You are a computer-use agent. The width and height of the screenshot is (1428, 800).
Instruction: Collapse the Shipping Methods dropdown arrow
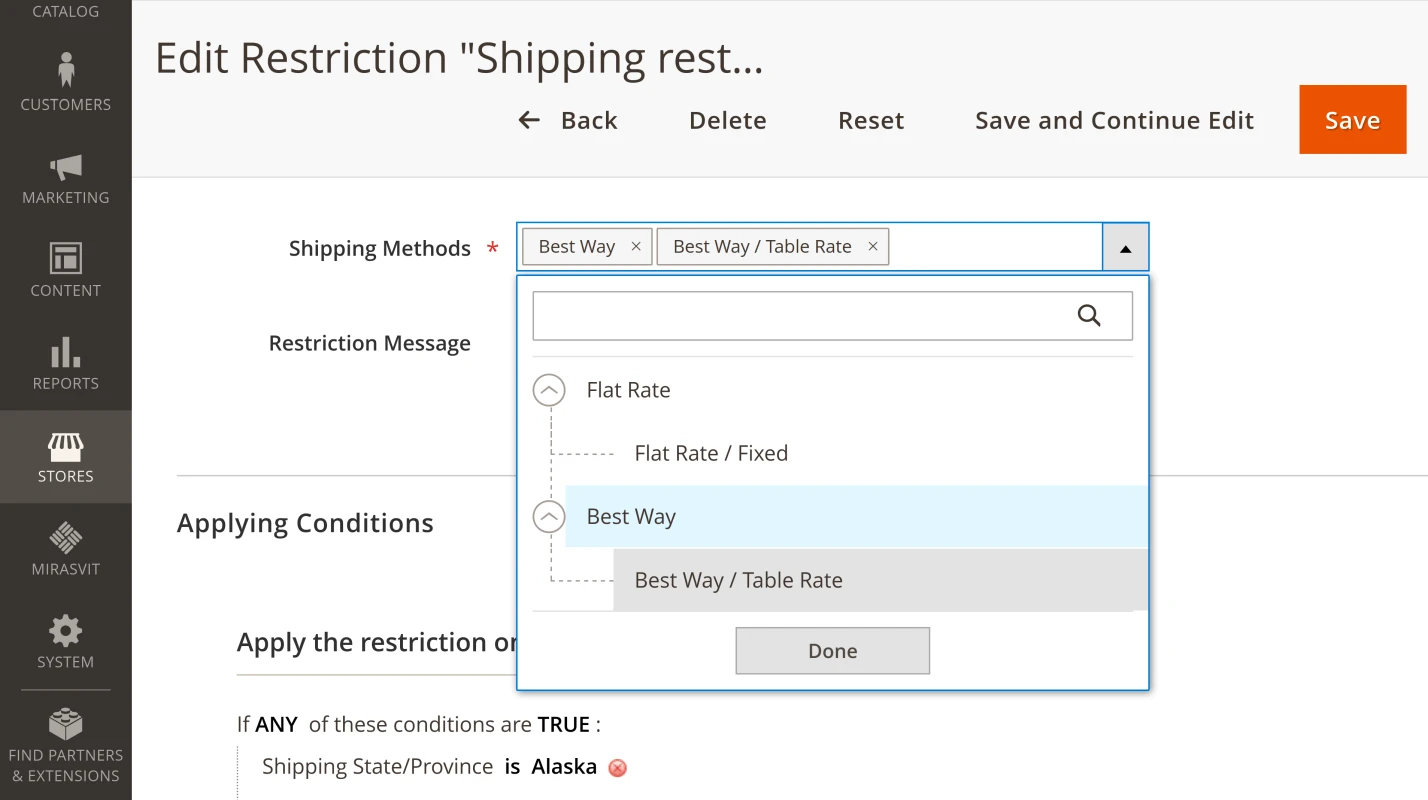click(x=1124, y=246)
